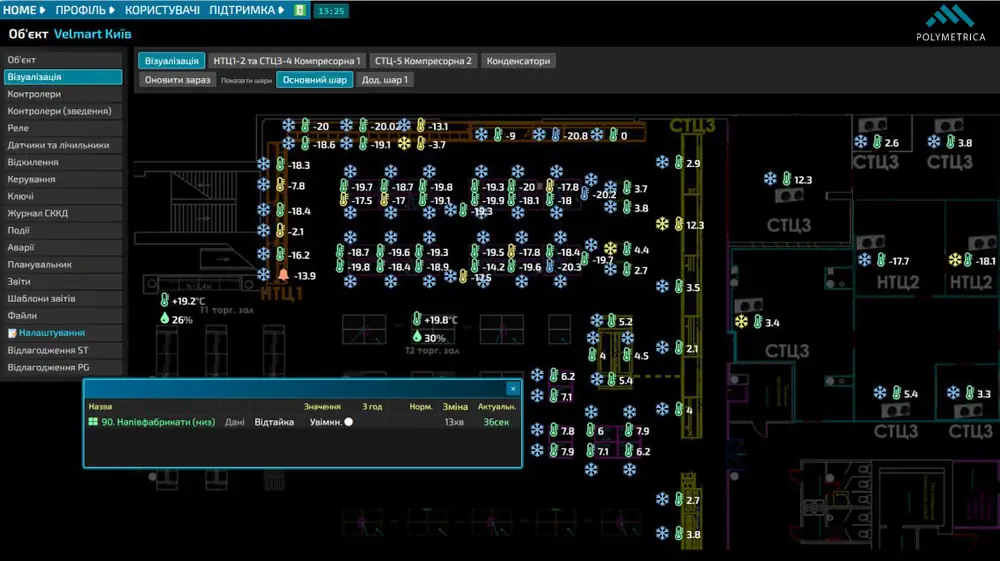Click the snowflake icon beside -16.2
Screen dimensions: 1000x561
click(263, 254)
